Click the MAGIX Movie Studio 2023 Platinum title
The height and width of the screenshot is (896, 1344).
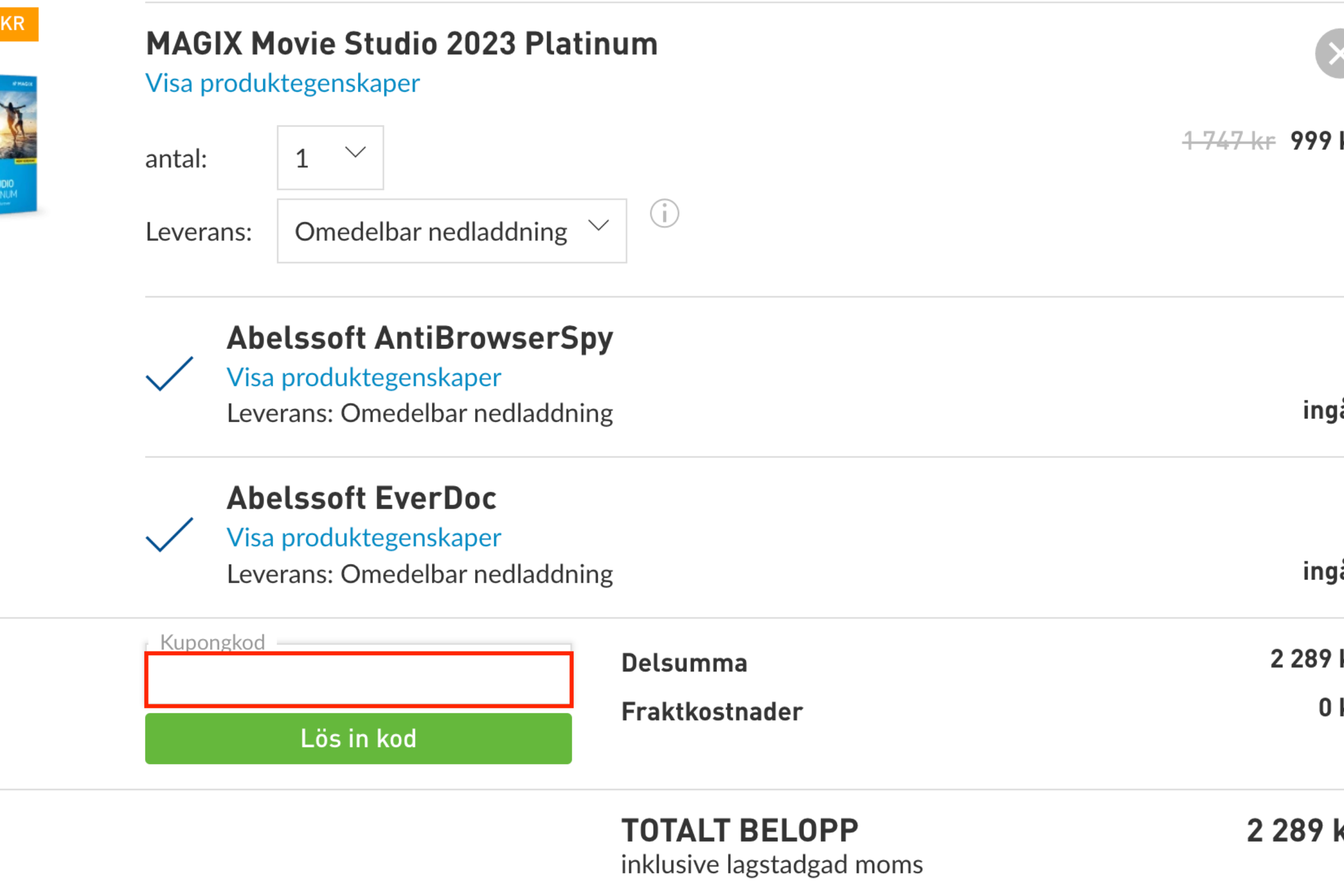[x=402, y=44]
